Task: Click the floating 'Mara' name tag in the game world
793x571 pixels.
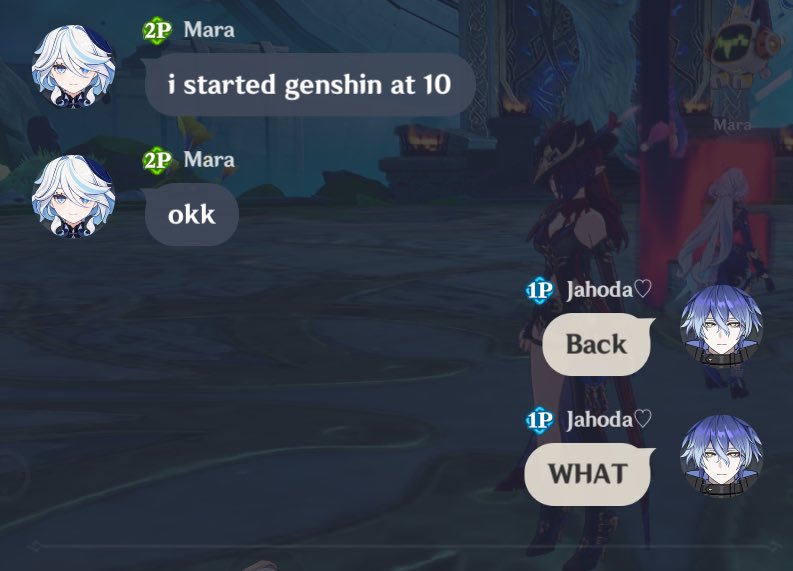Action: 732,124
